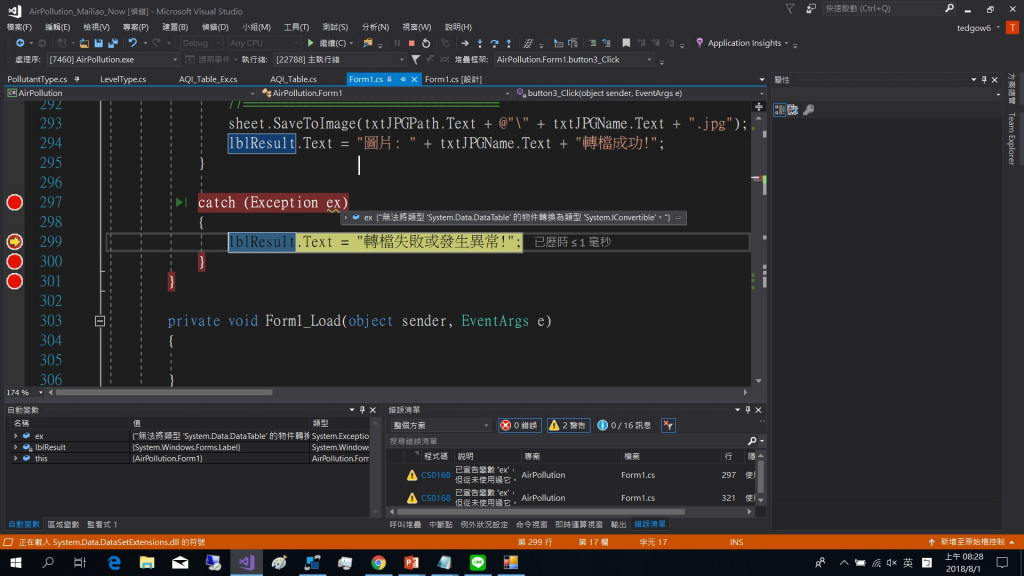Open the first CS0168 error code link, line 297

436,475
